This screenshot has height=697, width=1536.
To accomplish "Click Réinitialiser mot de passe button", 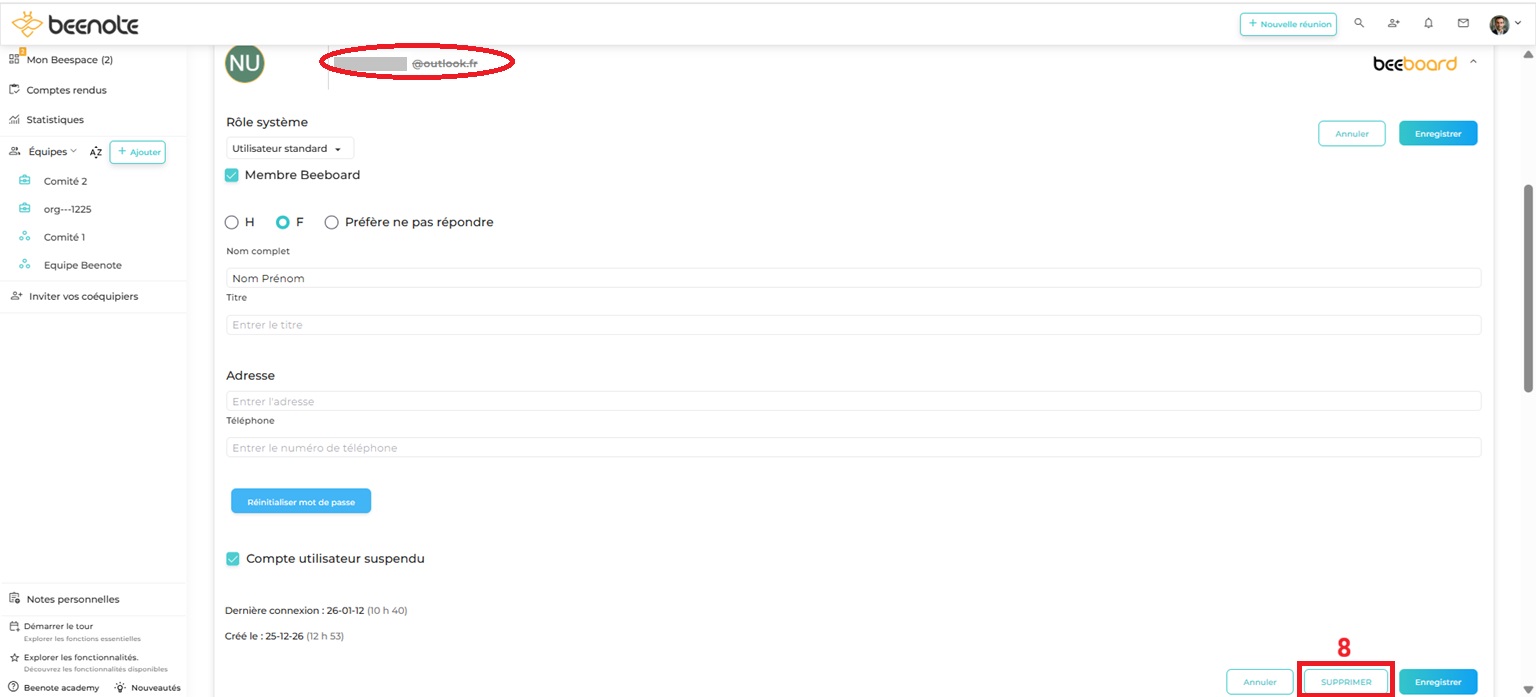I will click(301, 501).
